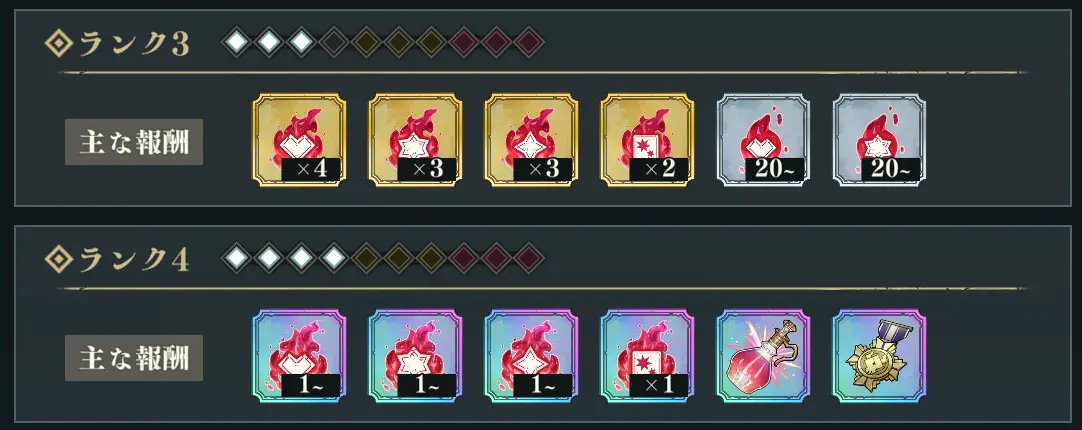
Task: Select the ランク3 header title
Action: point(134,44)
